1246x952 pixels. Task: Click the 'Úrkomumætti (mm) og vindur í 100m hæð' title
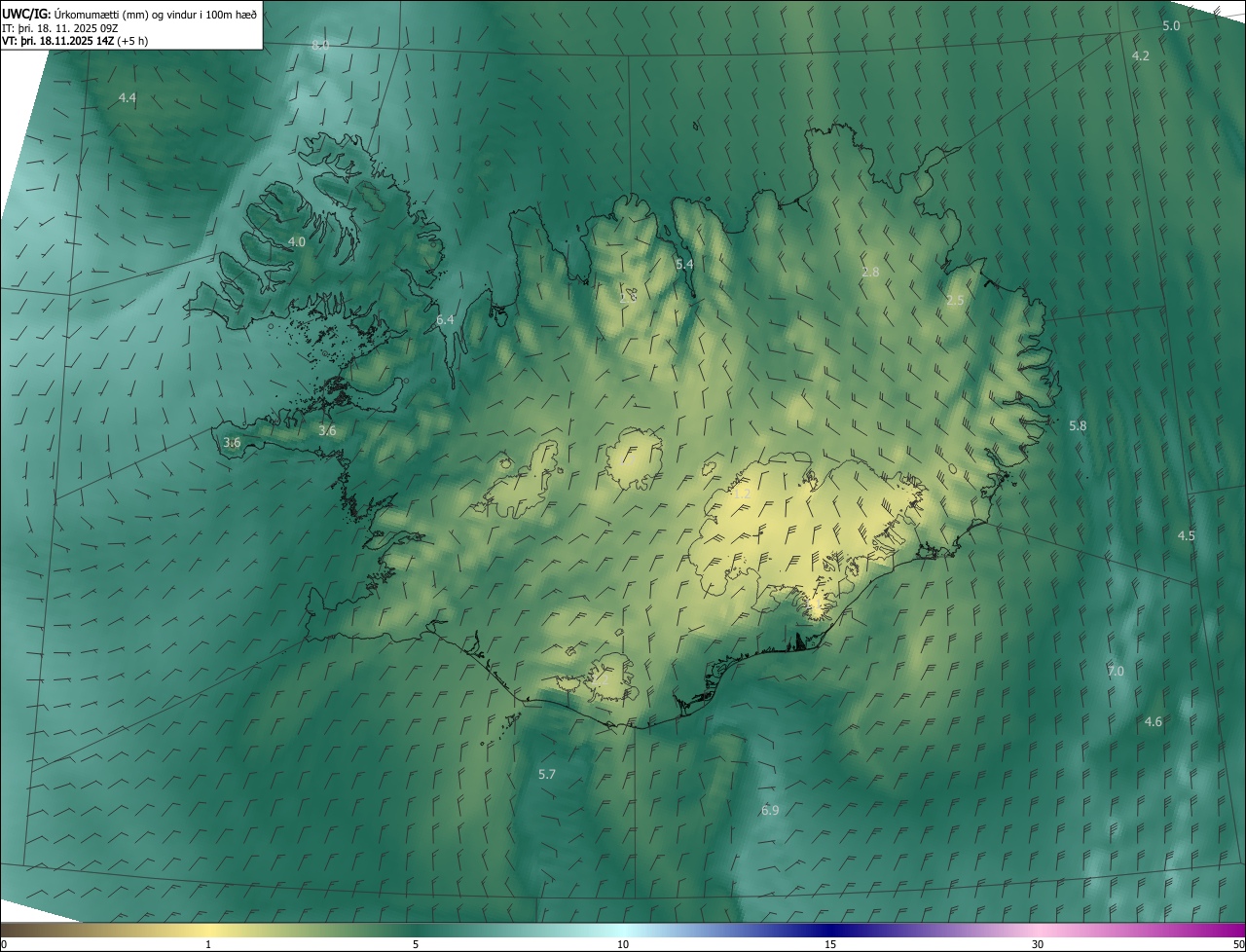[x=155, y=14]
